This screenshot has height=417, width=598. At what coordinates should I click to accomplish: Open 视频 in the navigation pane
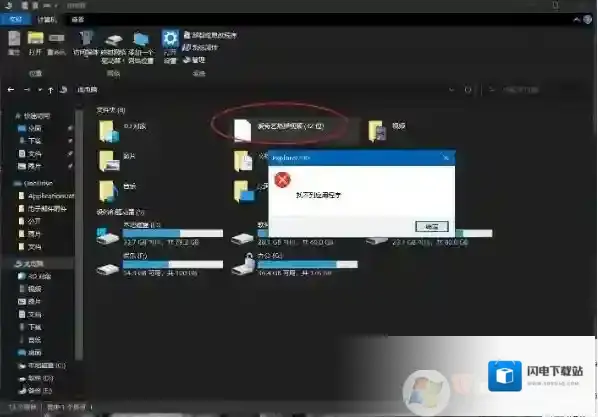click(35, 289)
